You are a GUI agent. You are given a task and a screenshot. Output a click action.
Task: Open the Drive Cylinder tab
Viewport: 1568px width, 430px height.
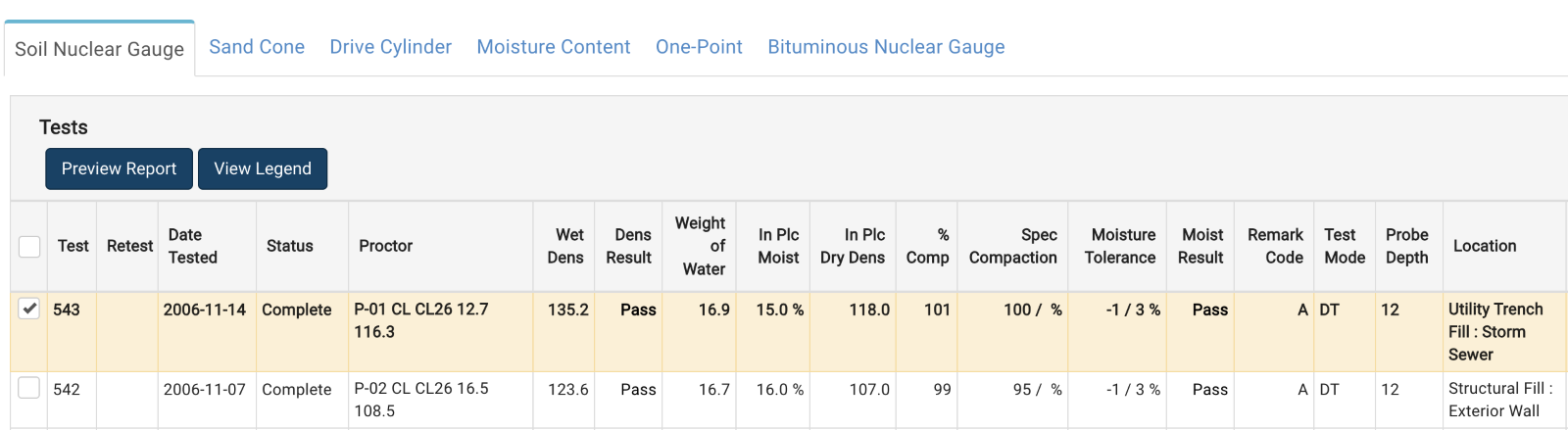(x=390, y=47)
